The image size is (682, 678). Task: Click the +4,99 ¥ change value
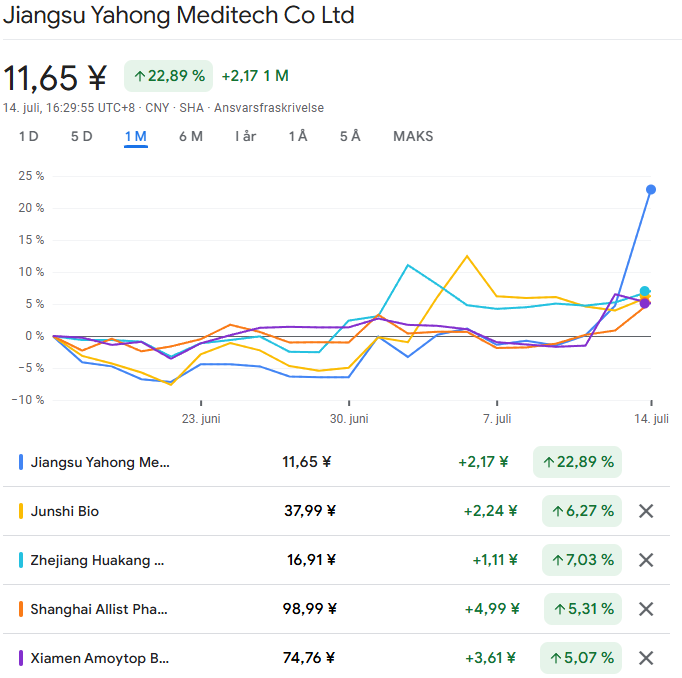click(x=492, y=609)
